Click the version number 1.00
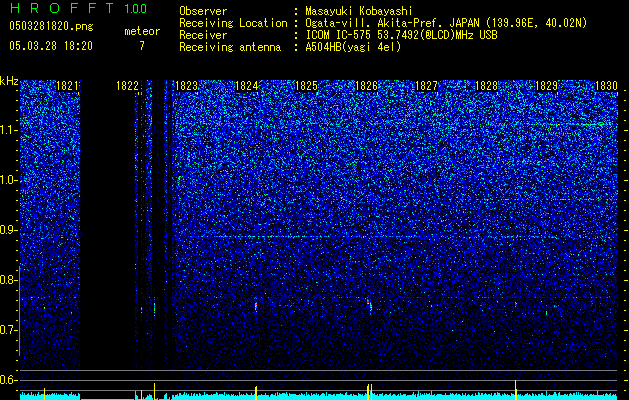The image size is (629, 400). pos(136,9)
